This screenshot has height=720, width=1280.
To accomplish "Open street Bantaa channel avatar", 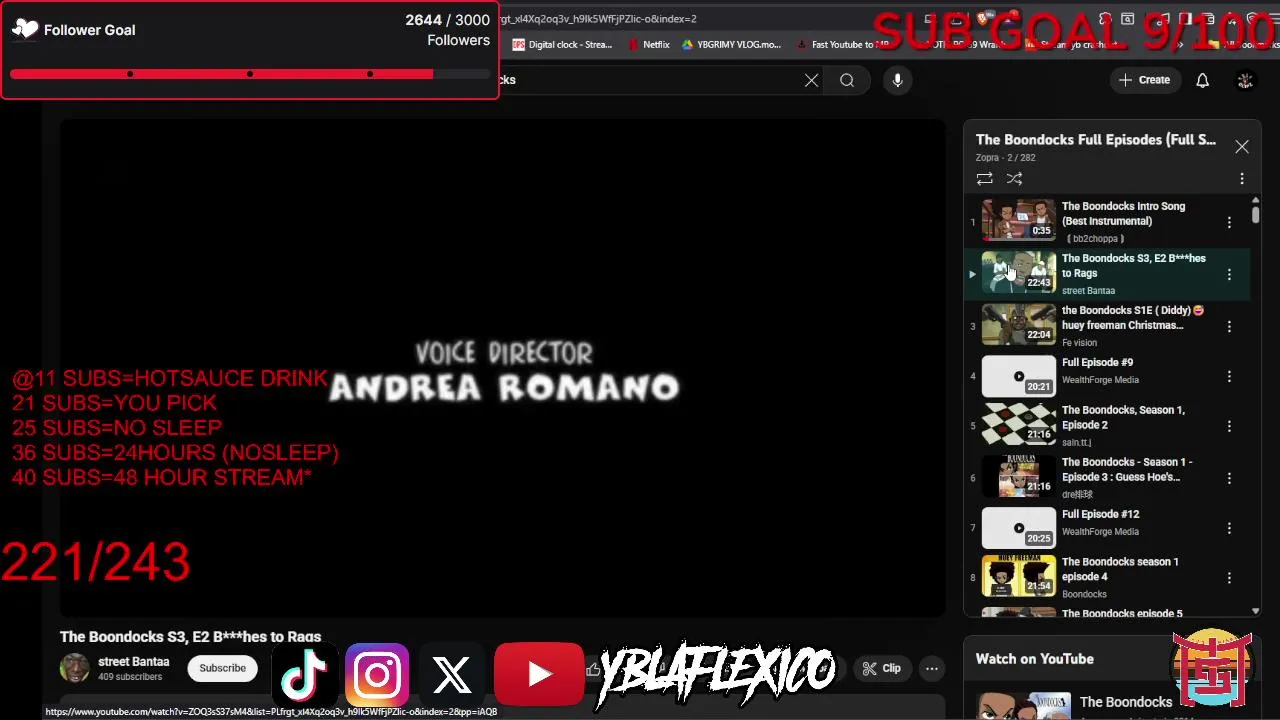I will (x=74, y=668).
